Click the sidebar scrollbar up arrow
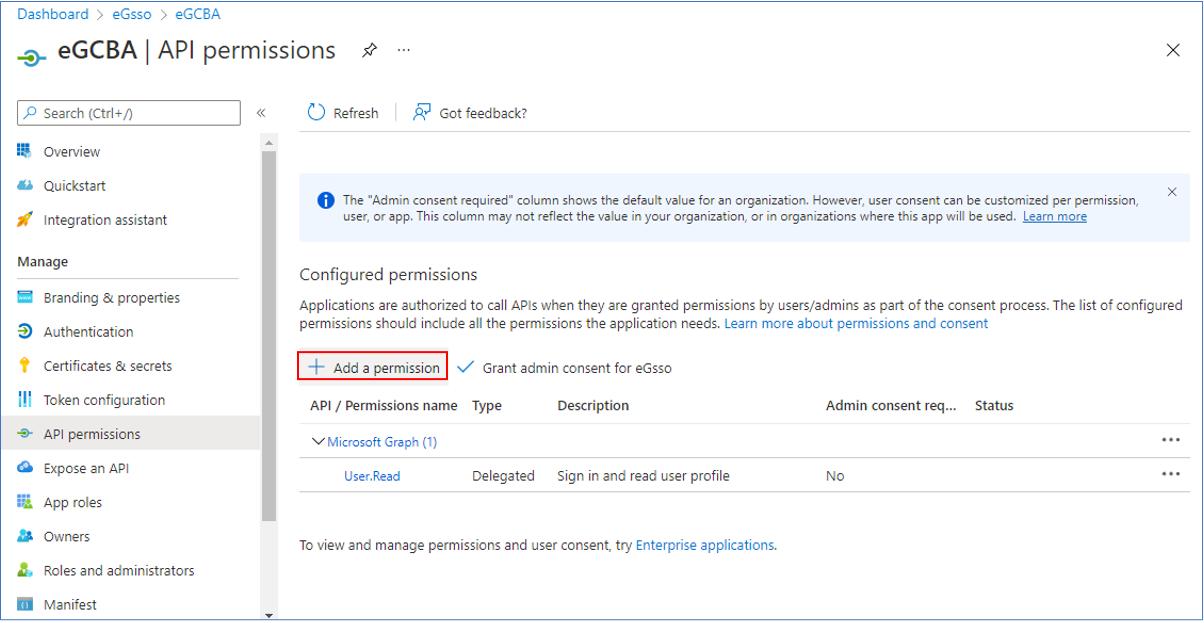This screenshot has width=1204, height=623. point(268,143)
